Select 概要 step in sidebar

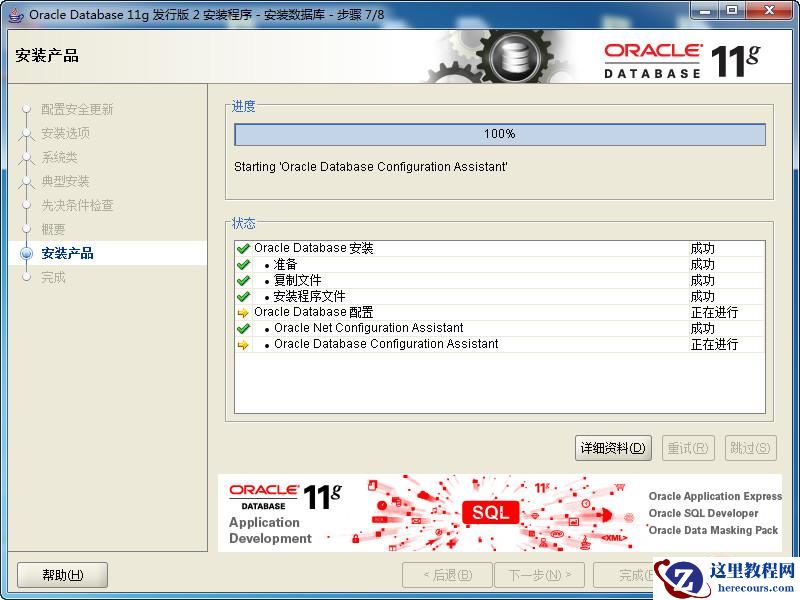(x=53, y=229)
